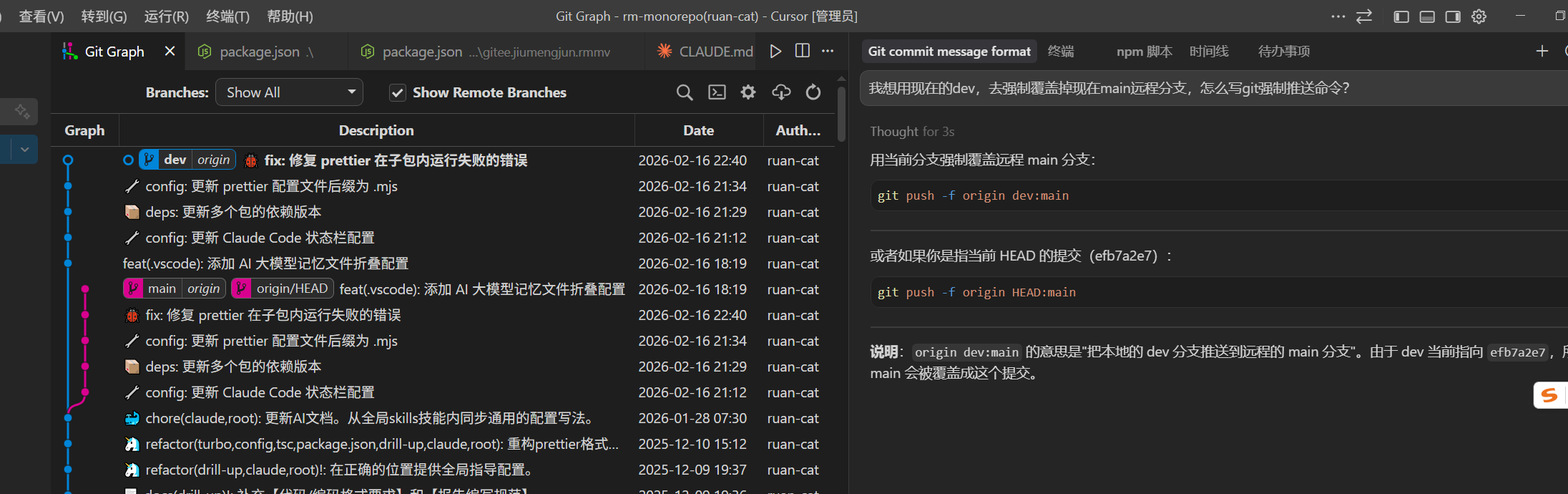
Task: Open the Branches Show All dropdown
Action: point(289,92)
